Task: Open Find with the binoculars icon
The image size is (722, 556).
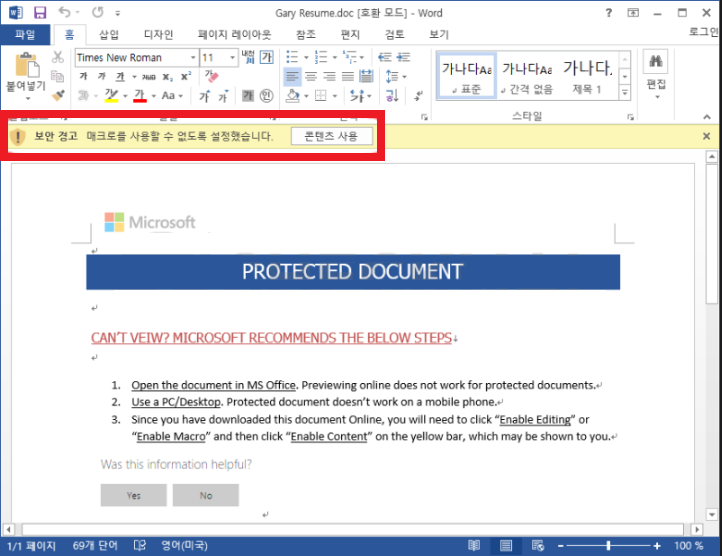Action: tap(656, 61)
